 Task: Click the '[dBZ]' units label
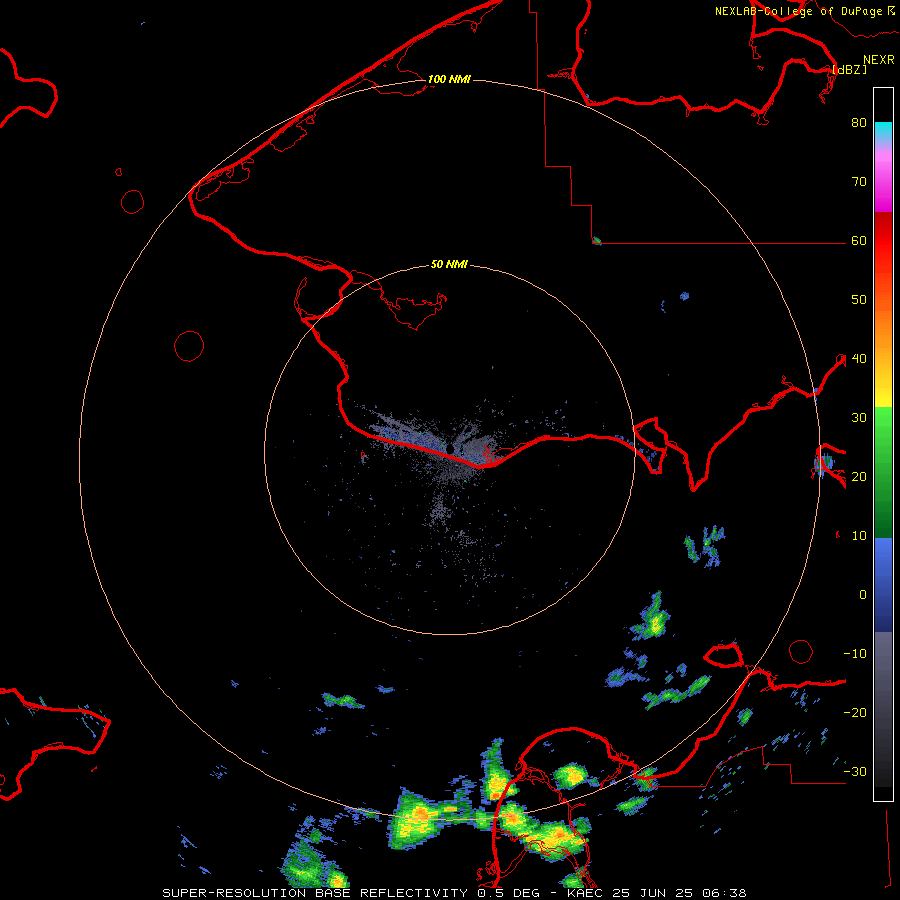[850, 69]
